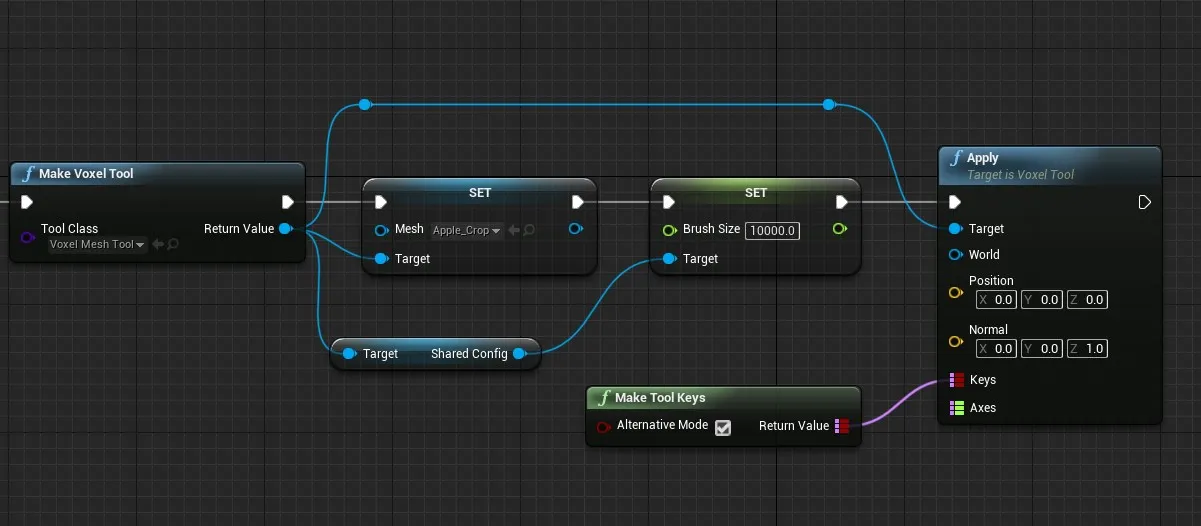The image size is (1201, 526).
Task: Open the Voxel Mesh Tool class dropdown
Action: [97, 245]
